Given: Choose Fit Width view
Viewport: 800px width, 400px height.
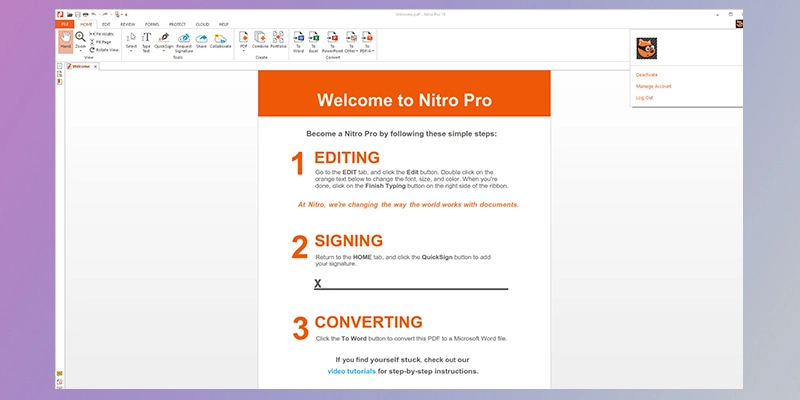Looking at the screenshot, I should (102, 34).
